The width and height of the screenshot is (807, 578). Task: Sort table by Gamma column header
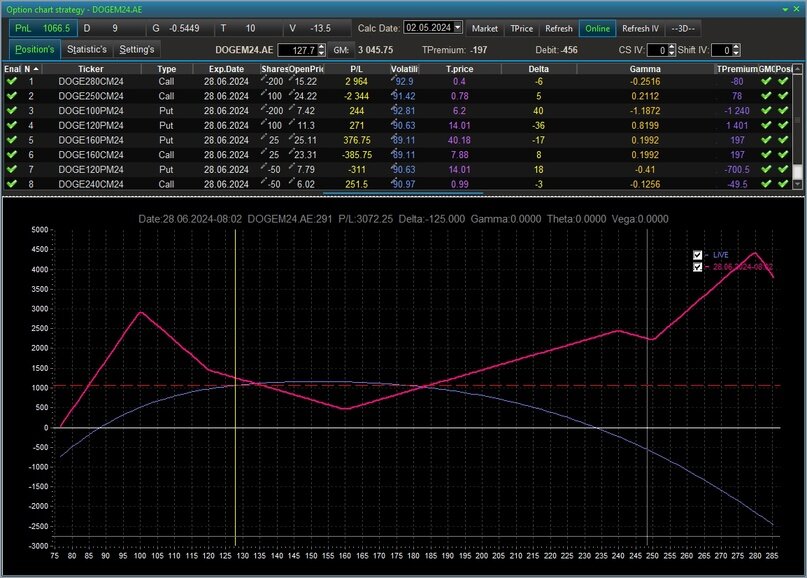pos(645,69)
